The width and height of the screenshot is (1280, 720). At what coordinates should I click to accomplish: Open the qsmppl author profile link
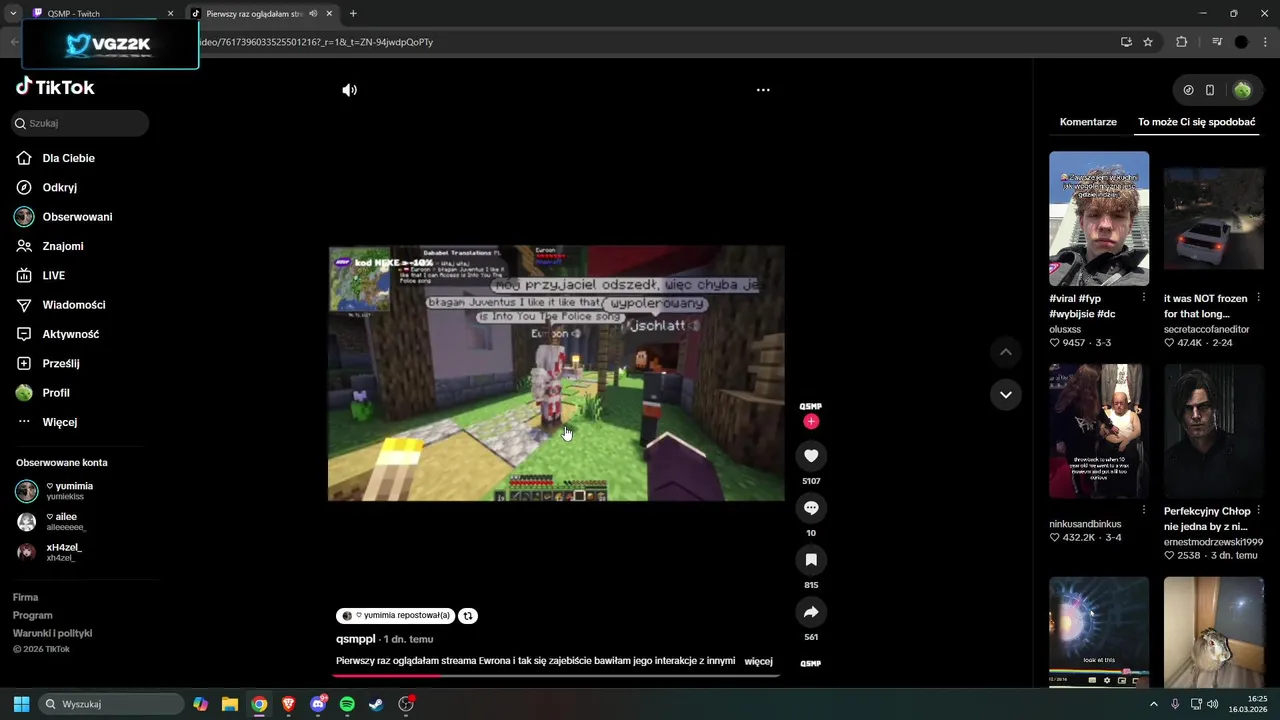tap(356, 639)
